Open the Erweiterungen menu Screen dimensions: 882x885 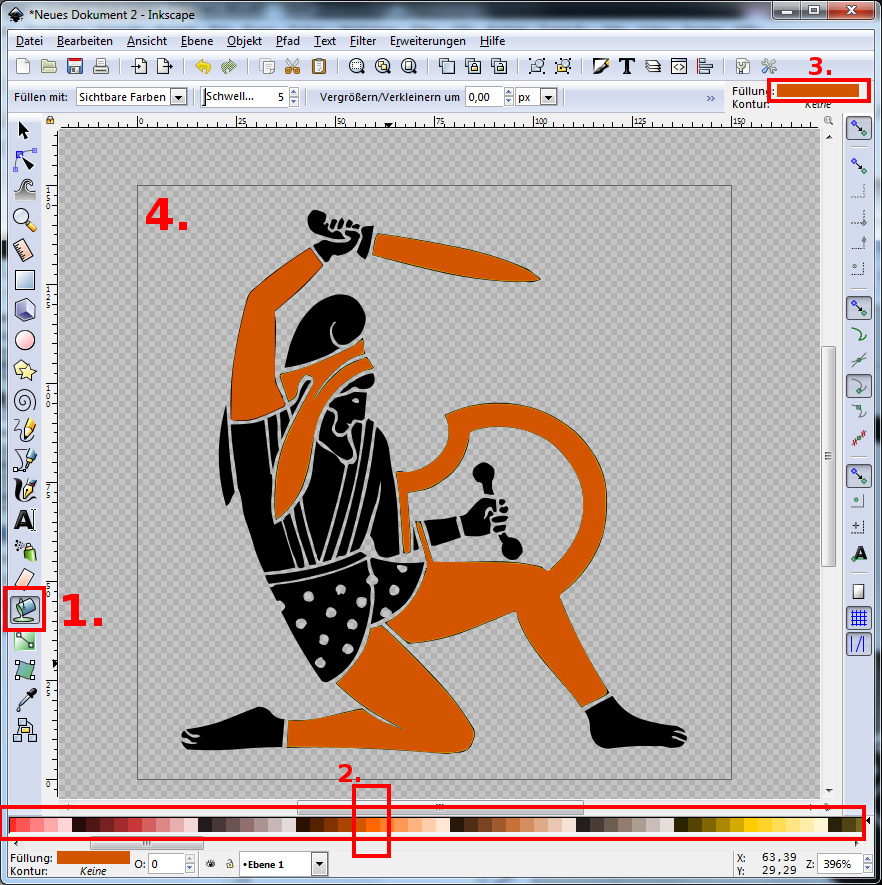(x=428, y=41)
